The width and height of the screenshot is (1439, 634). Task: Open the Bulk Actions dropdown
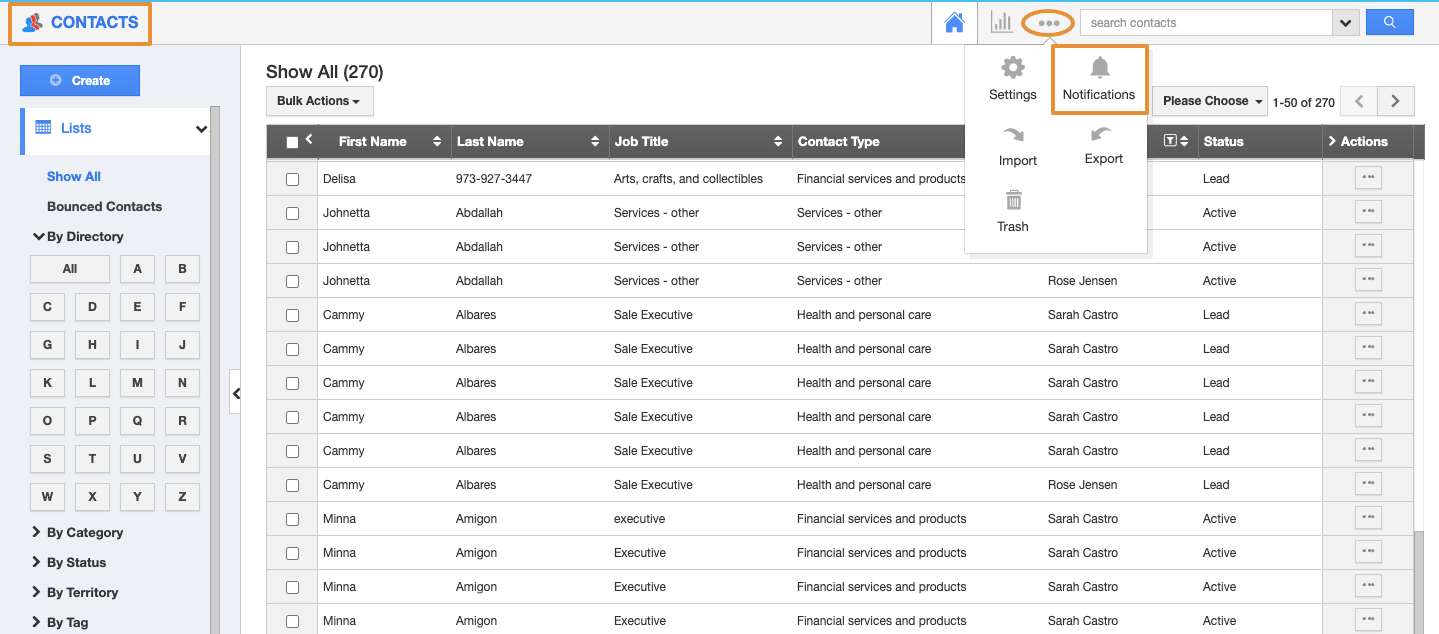[319, 101]
